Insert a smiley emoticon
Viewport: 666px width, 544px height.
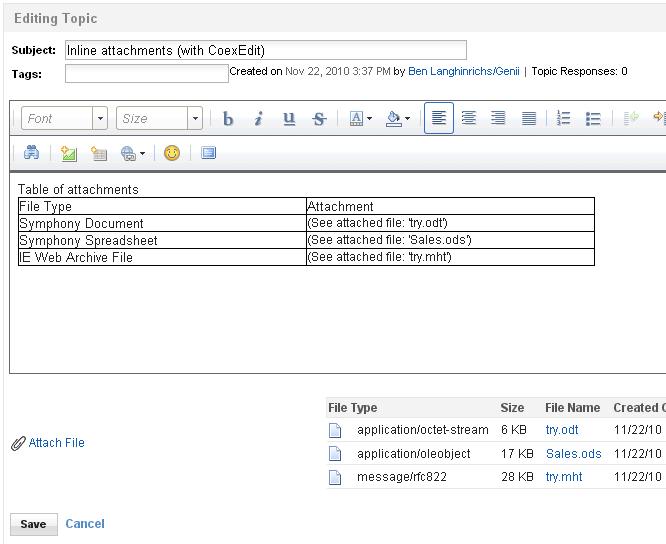click(172, 153)
